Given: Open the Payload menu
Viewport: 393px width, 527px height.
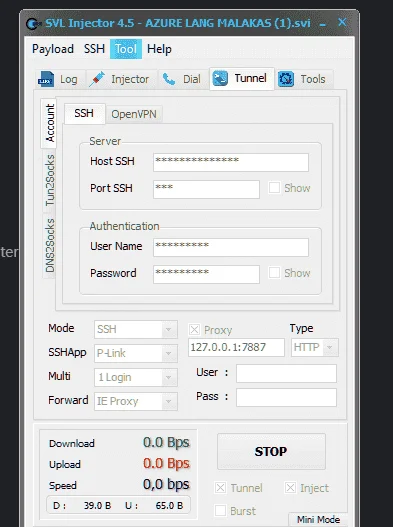Looking at the screenshot, I should [53, 49].
